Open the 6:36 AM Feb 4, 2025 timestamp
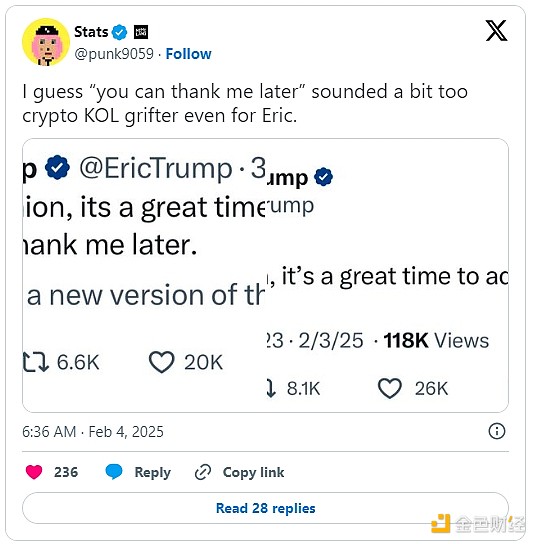Image resolution: width=536 pixels, height=544 pixels. [93, 432]
